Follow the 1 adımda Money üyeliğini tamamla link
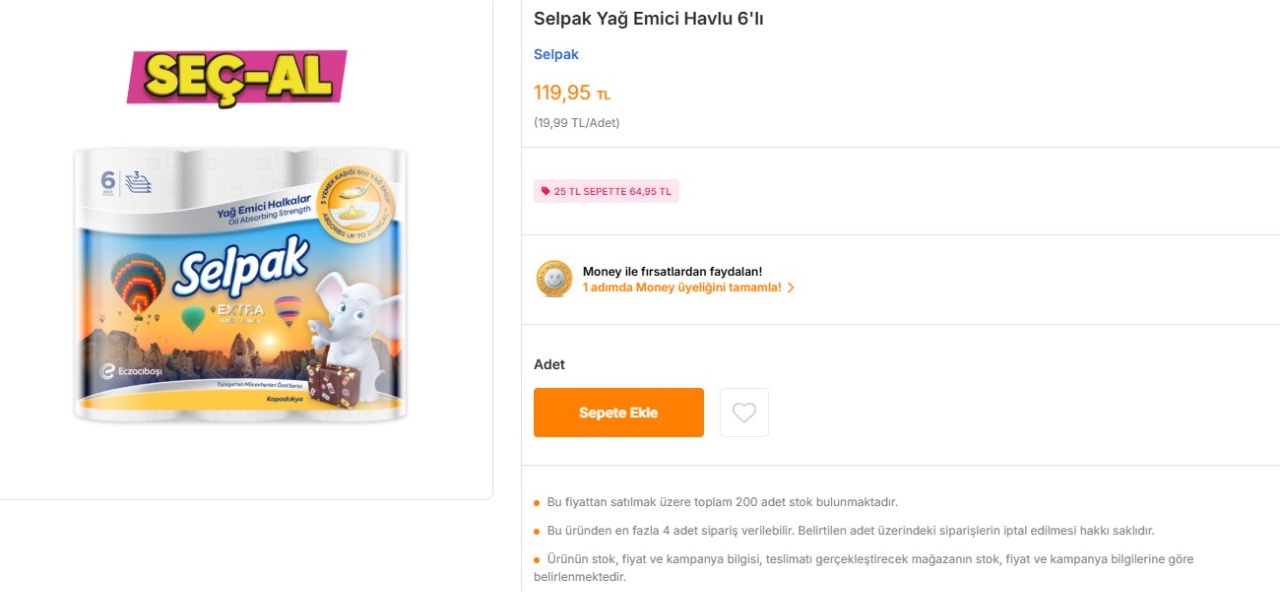Screen dimensions: 1280x592 [x=682, y=287]
